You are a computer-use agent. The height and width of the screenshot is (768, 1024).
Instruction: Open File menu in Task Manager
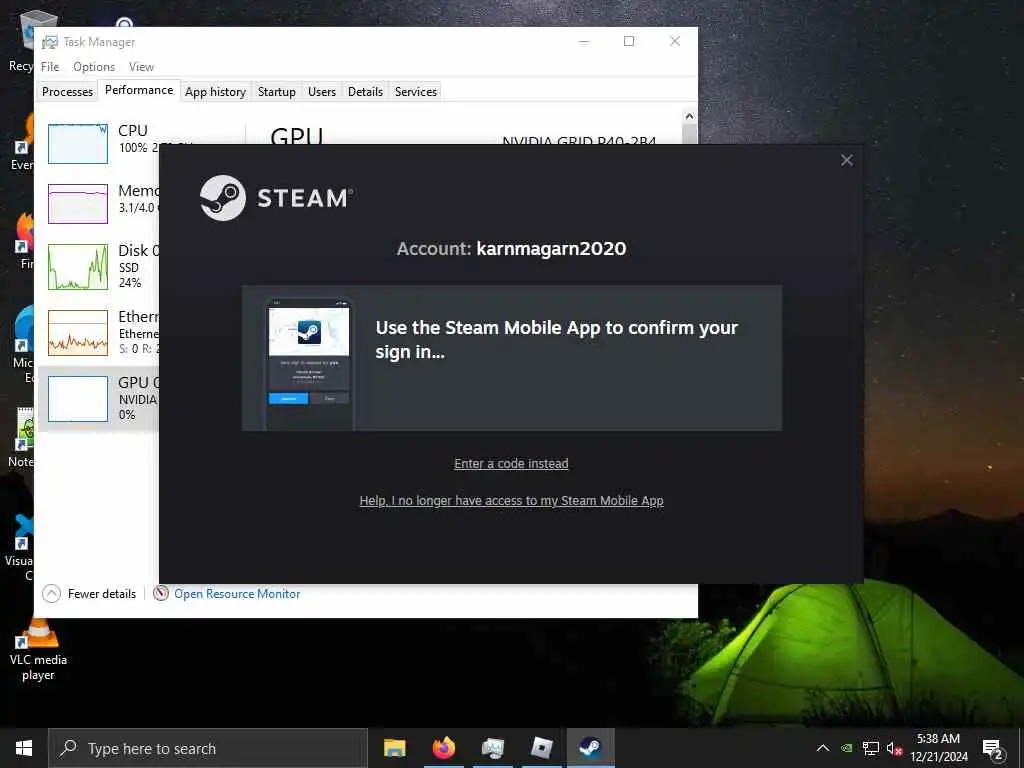(50, 67)
